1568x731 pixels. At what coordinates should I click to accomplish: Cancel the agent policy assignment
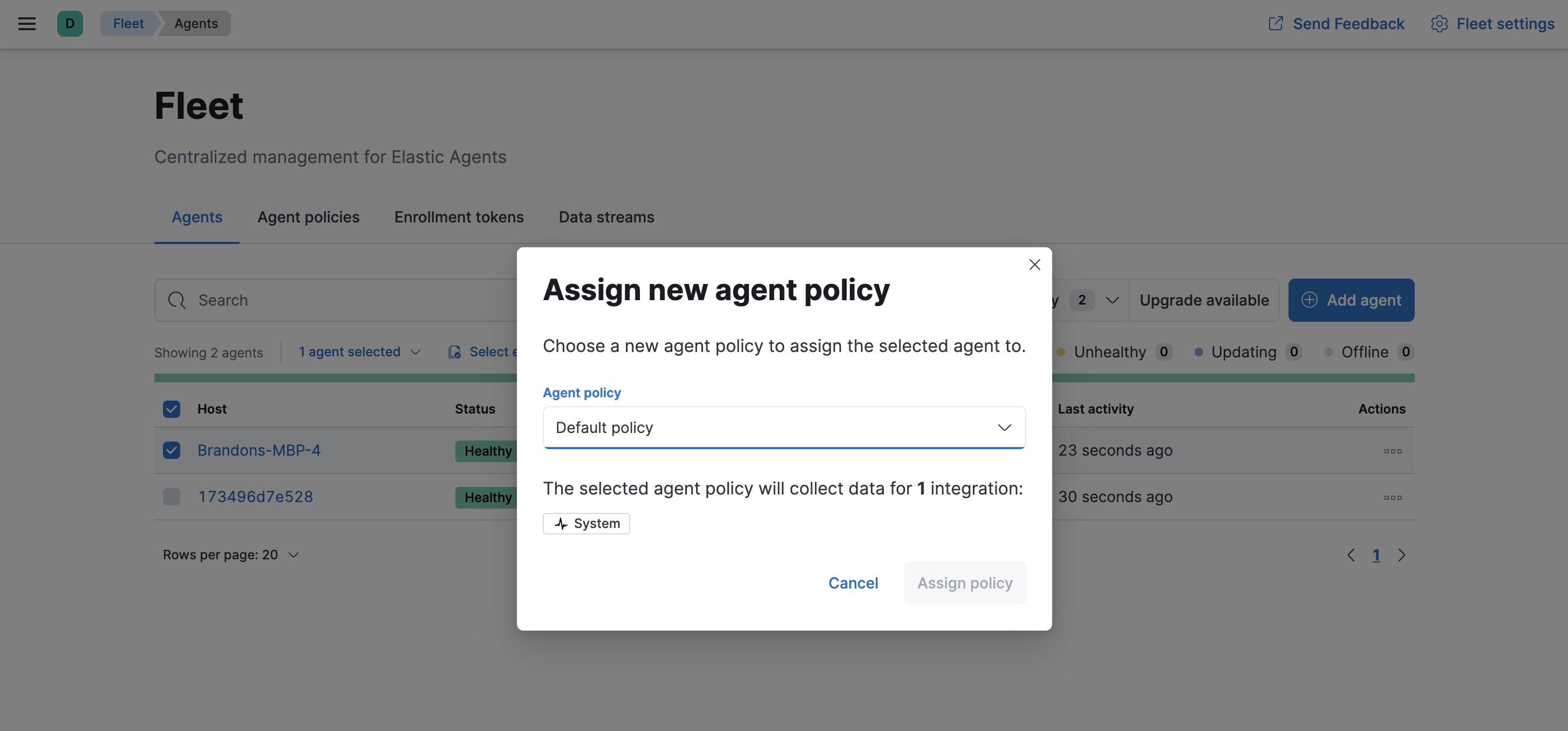pyautogui.click(x=853, y=583)
